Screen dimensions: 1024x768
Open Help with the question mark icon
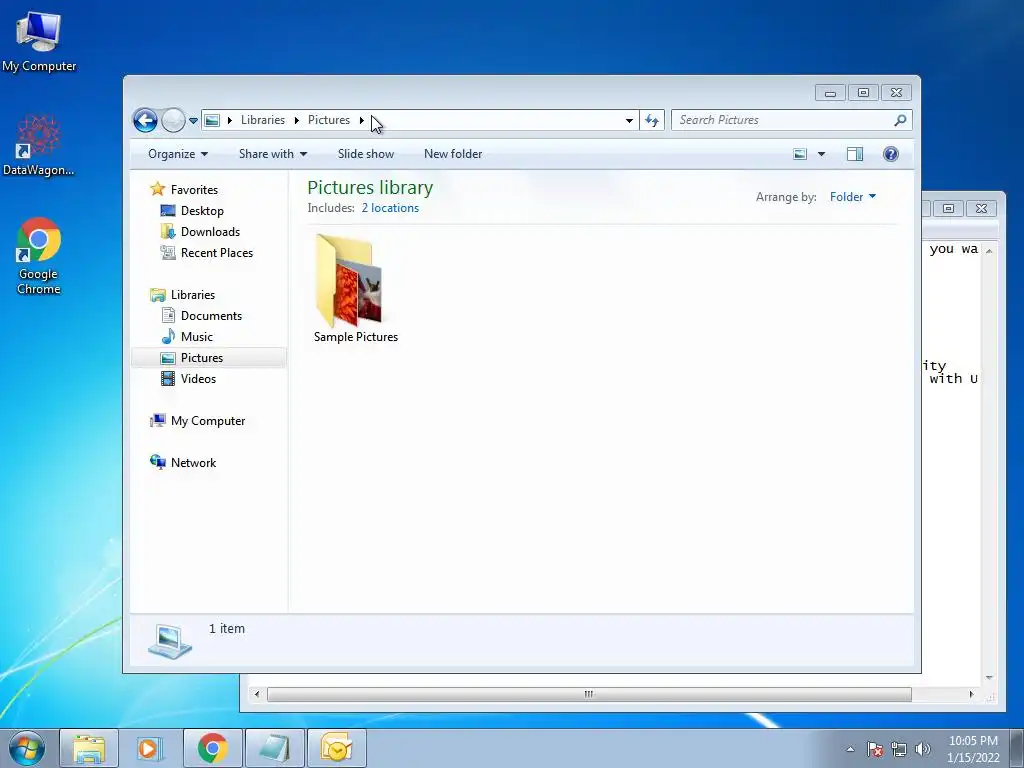(891, 154)
